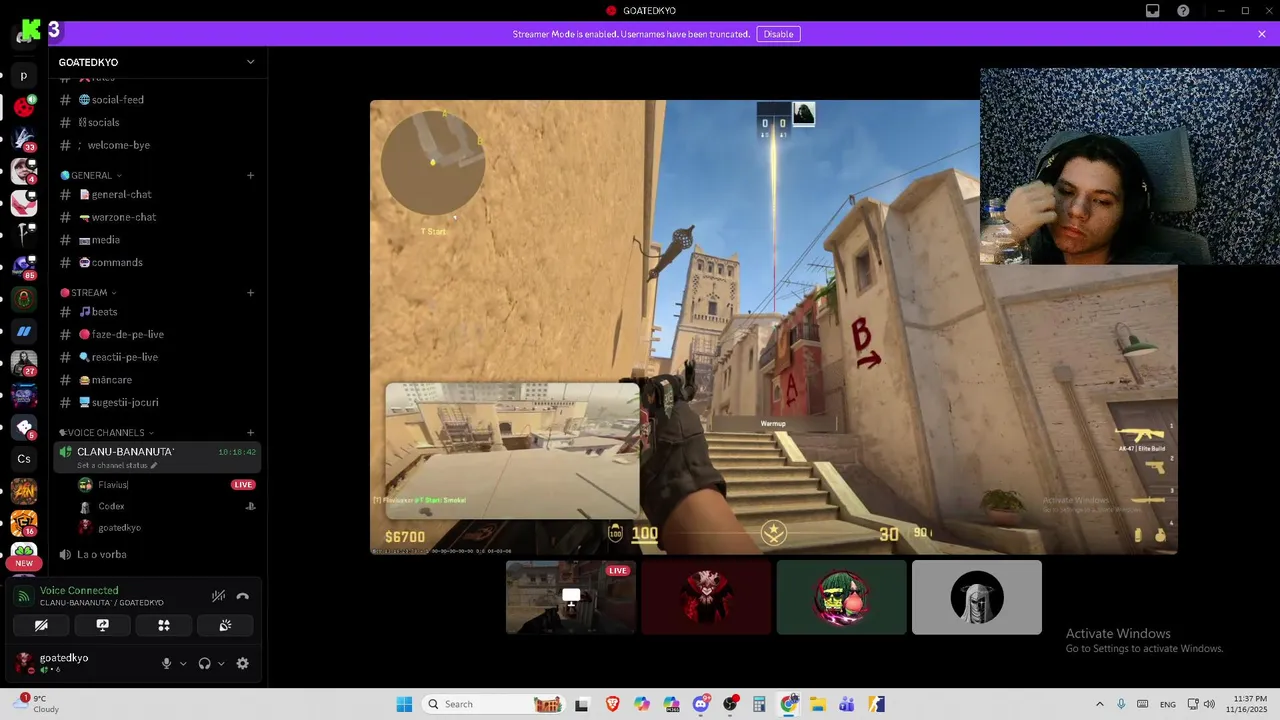Open the general-chat channel
Screen dimensions: 1280x720
[x=157, y=194]
